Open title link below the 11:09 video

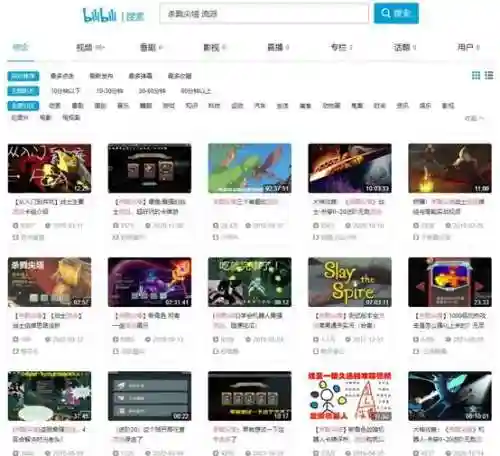pyautogui.click(x=448, y=206)
